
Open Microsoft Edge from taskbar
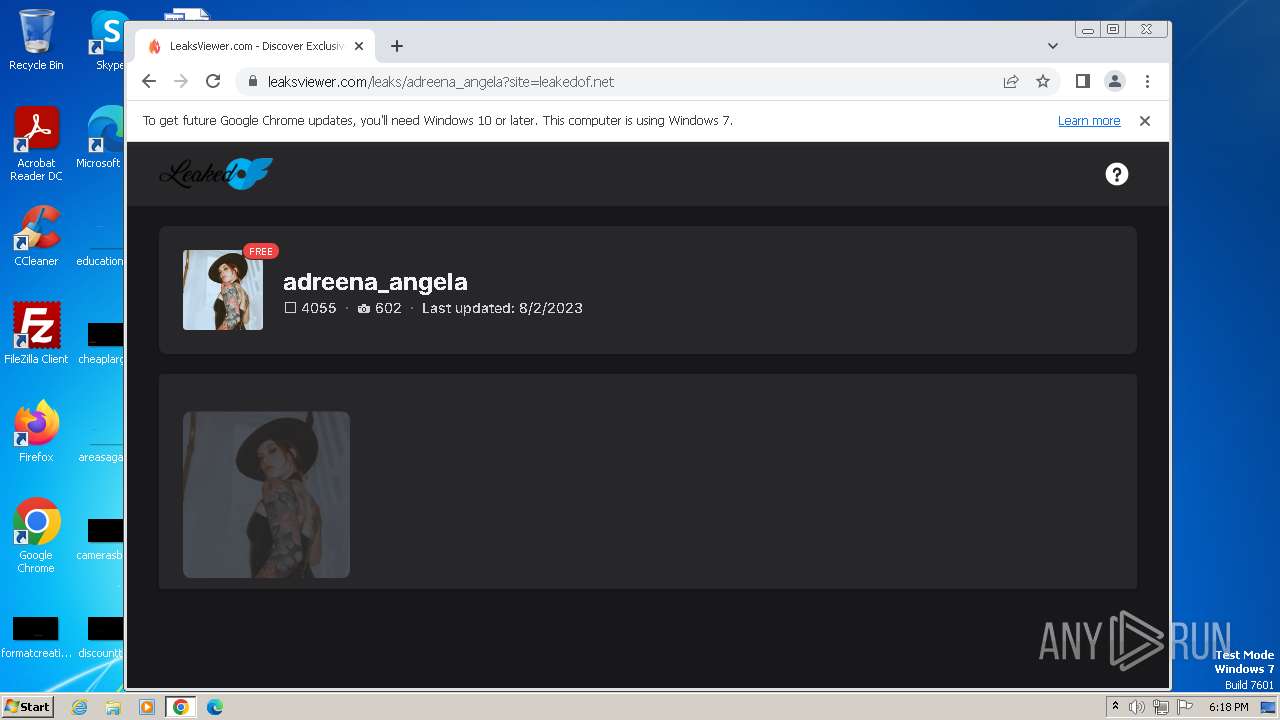tap(214, 707)
